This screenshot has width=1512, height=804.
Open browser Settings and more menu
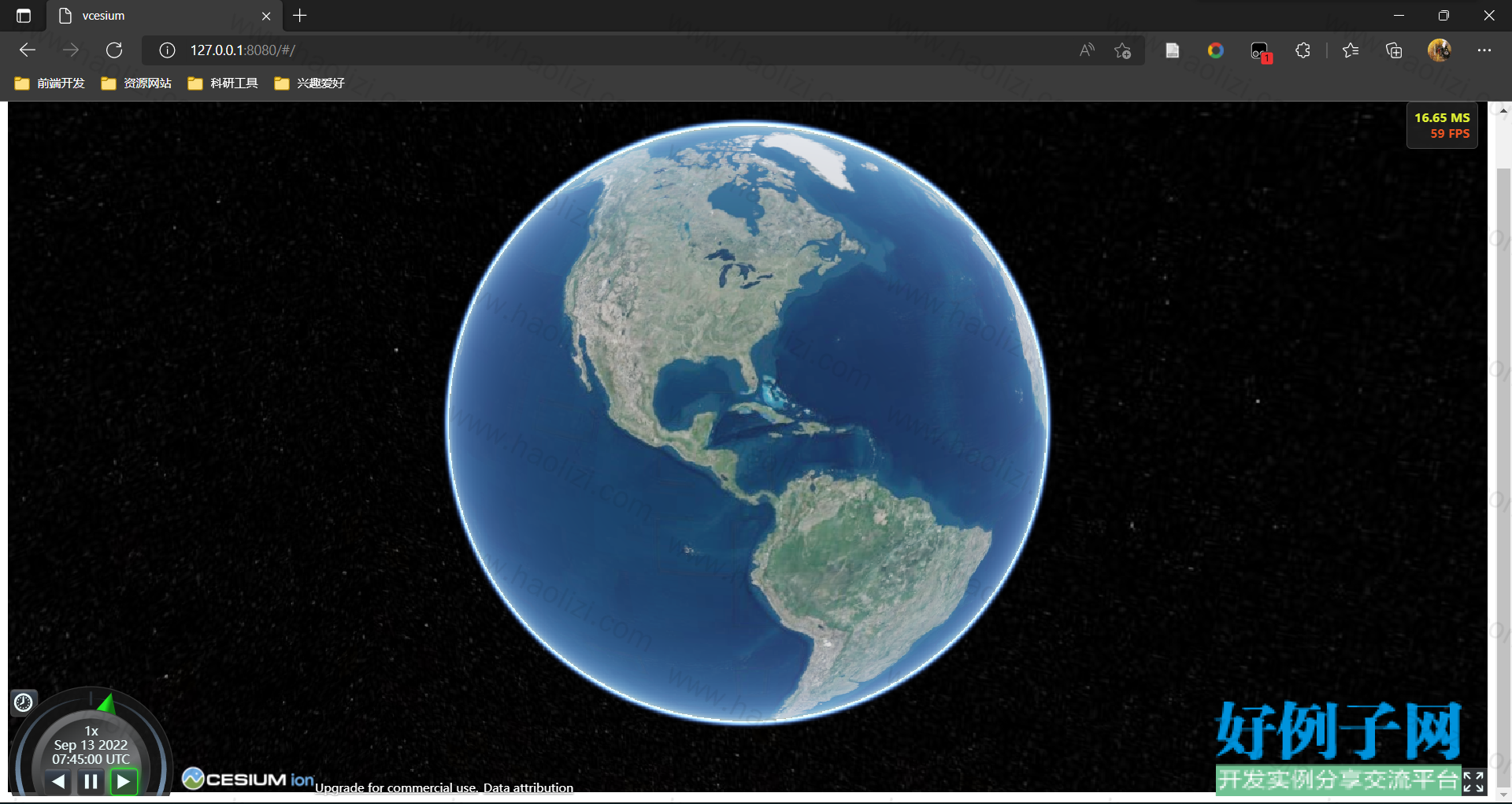pos(1484,50)
